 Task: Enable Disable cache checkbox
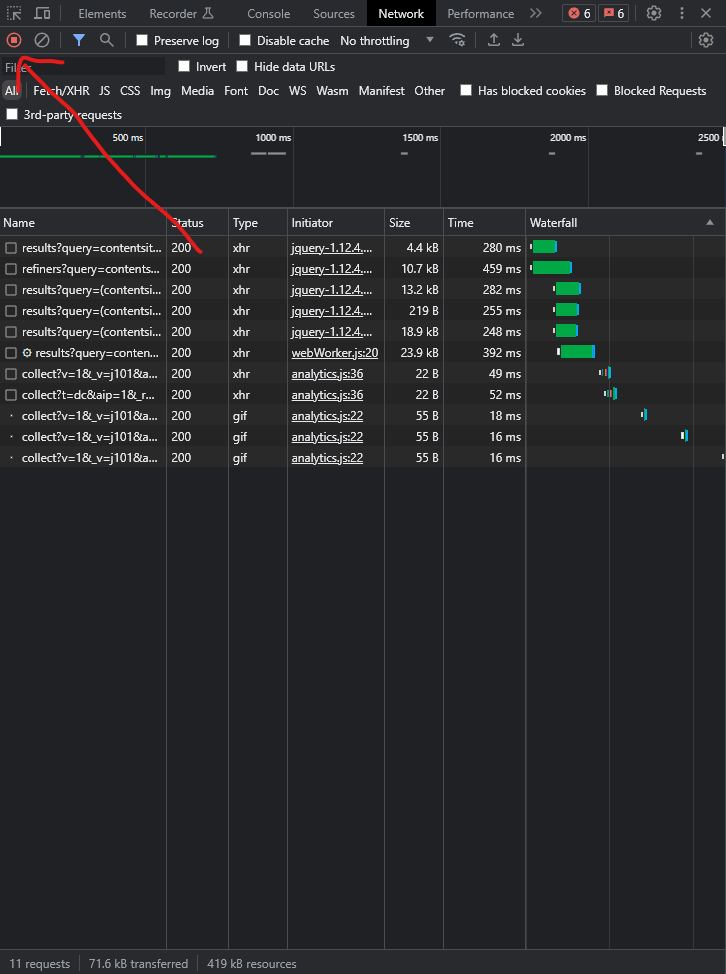click(x=245, y=40)
